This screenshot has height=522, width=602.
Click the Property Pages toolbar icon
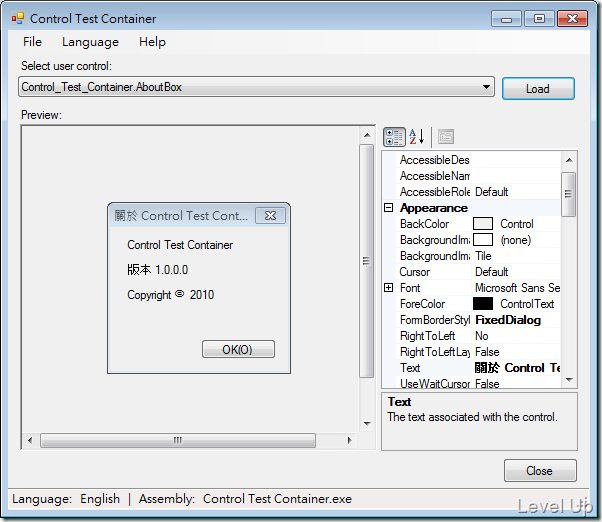click(446, 137)
